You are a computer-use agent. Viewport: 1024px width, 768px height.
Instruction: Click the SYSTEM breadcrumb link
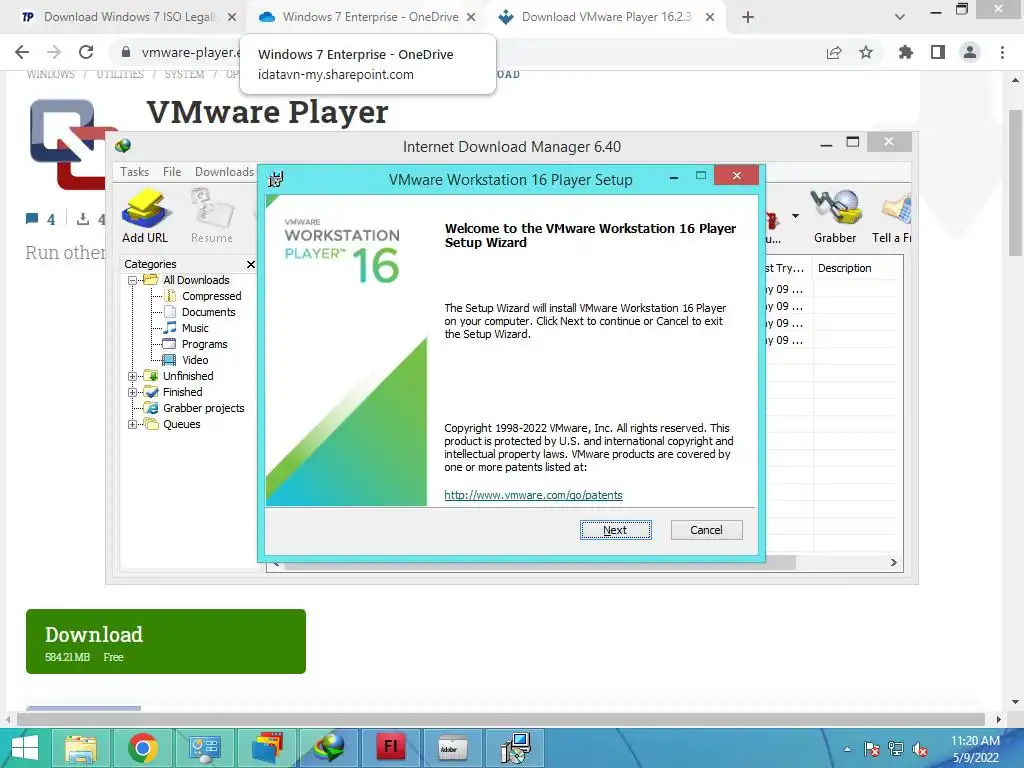[x=184, y=74]
